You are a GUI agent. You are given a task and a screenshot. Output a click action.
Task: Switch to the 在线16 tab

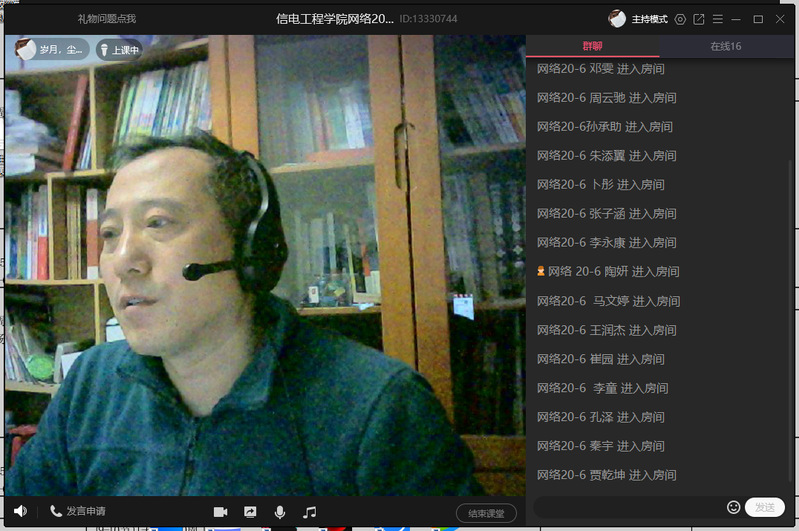(726, 46)
